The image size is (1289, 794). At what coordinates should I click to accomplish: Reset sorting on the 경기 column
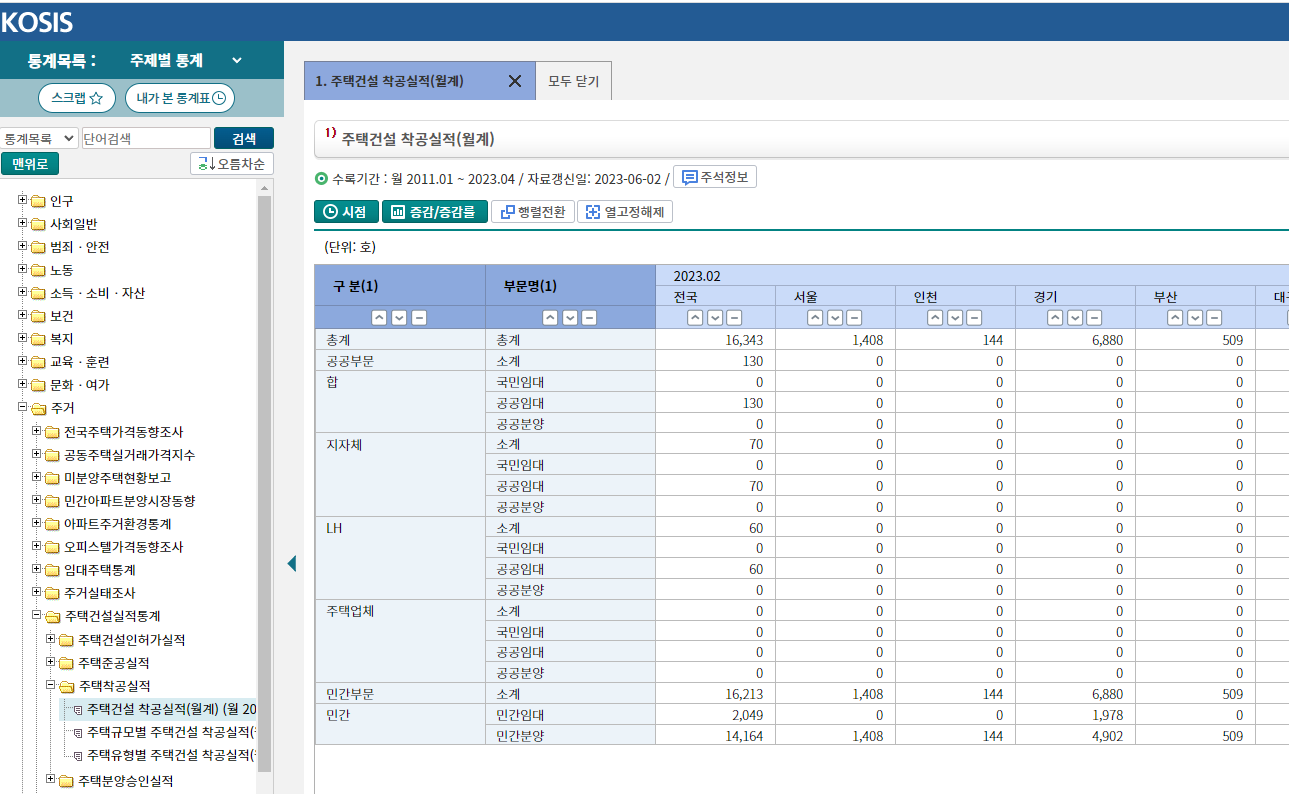pyautogui.click(x=1094, y=318)
